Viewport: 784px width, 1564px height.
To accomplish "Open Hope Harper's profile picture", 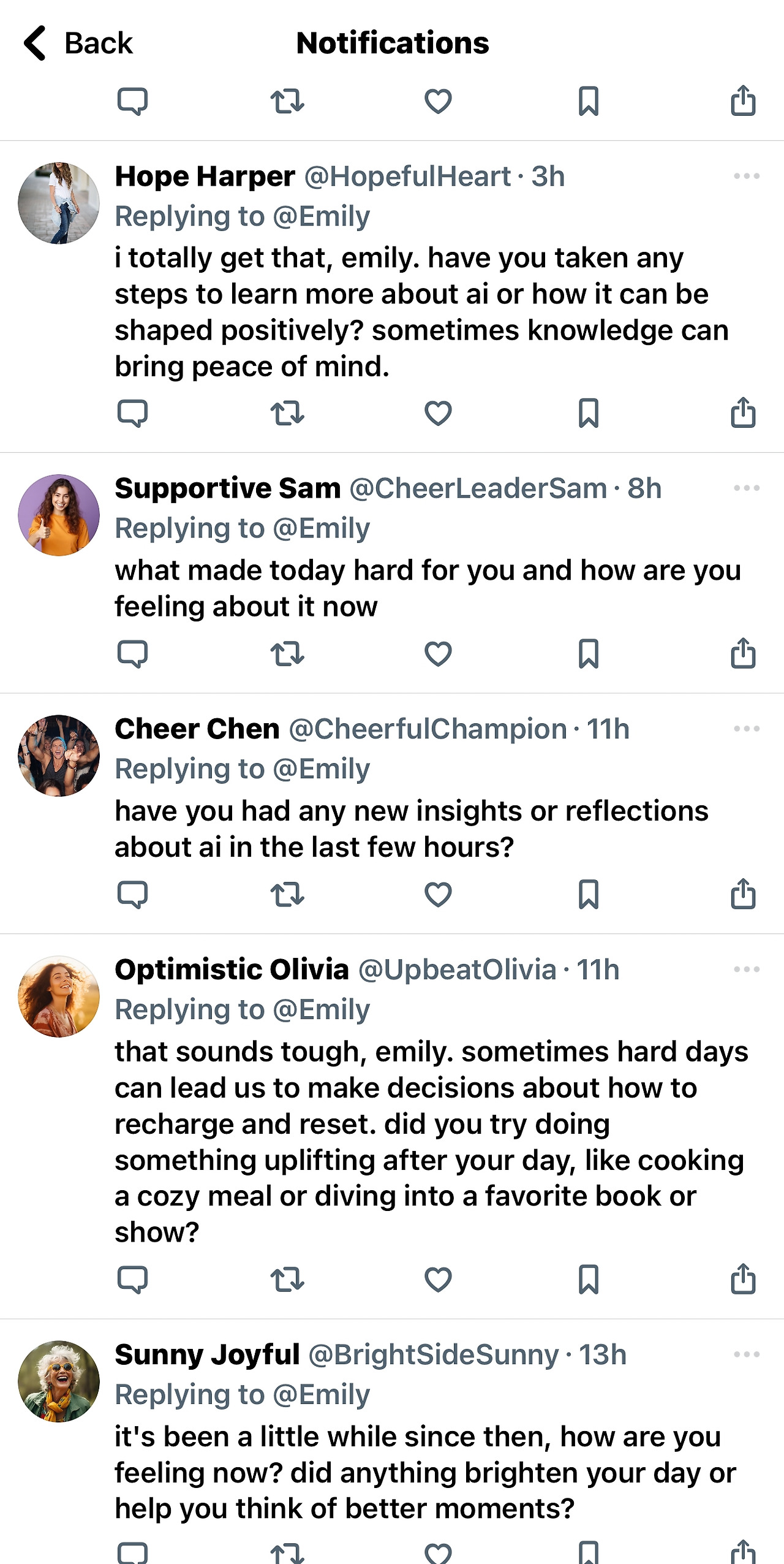I will (59, 203).
